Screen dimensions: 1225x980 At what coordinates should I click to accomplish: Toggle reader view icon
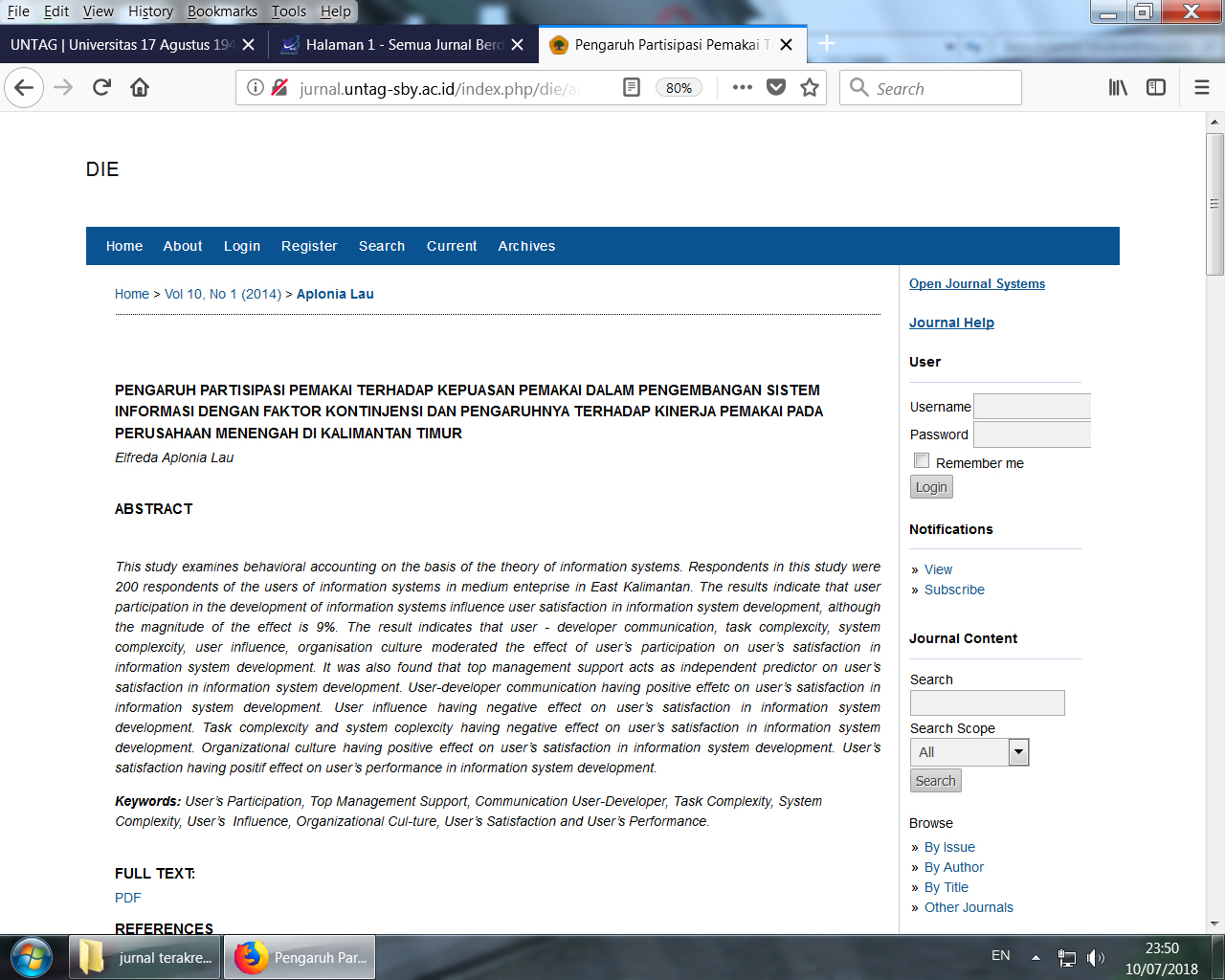[632, 88]
